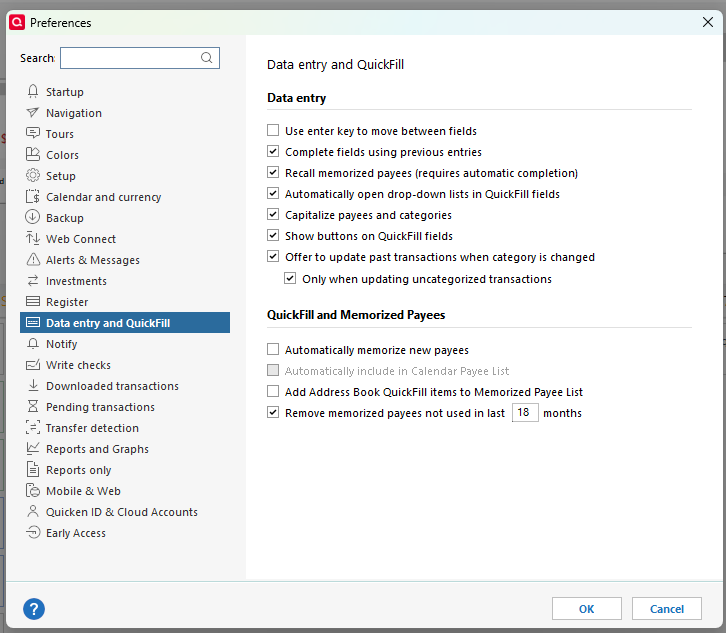
Task: Click the Calendar and currency icon
Action: coord(33,197)
